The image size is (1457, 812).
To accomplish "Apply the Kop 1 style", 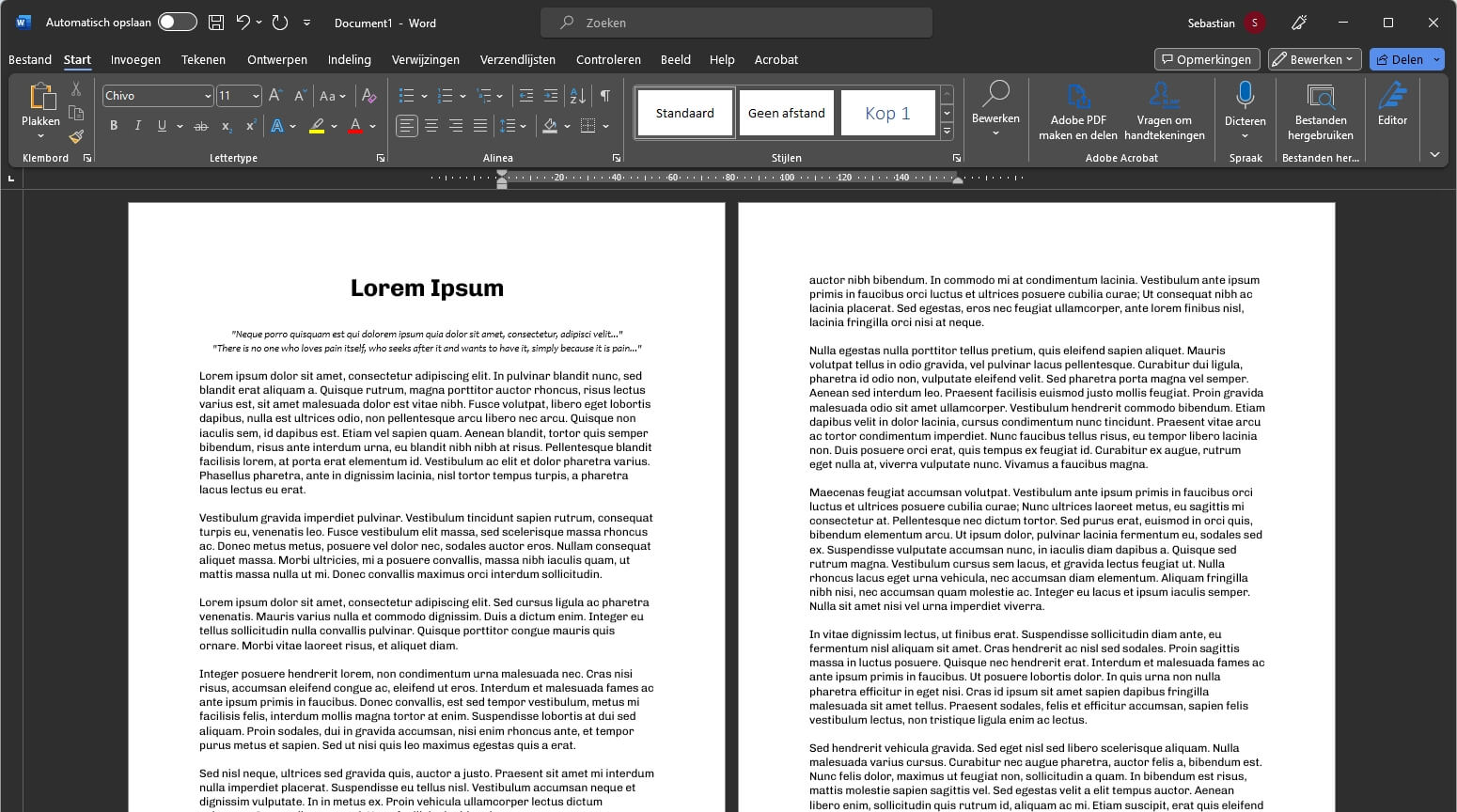I will [x=888, y=113].
